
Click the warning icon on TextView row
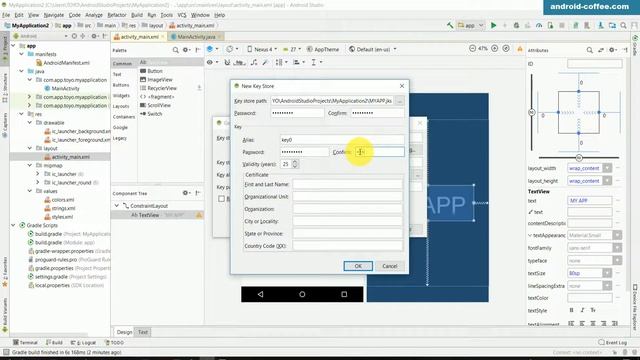tap(199, 215)
